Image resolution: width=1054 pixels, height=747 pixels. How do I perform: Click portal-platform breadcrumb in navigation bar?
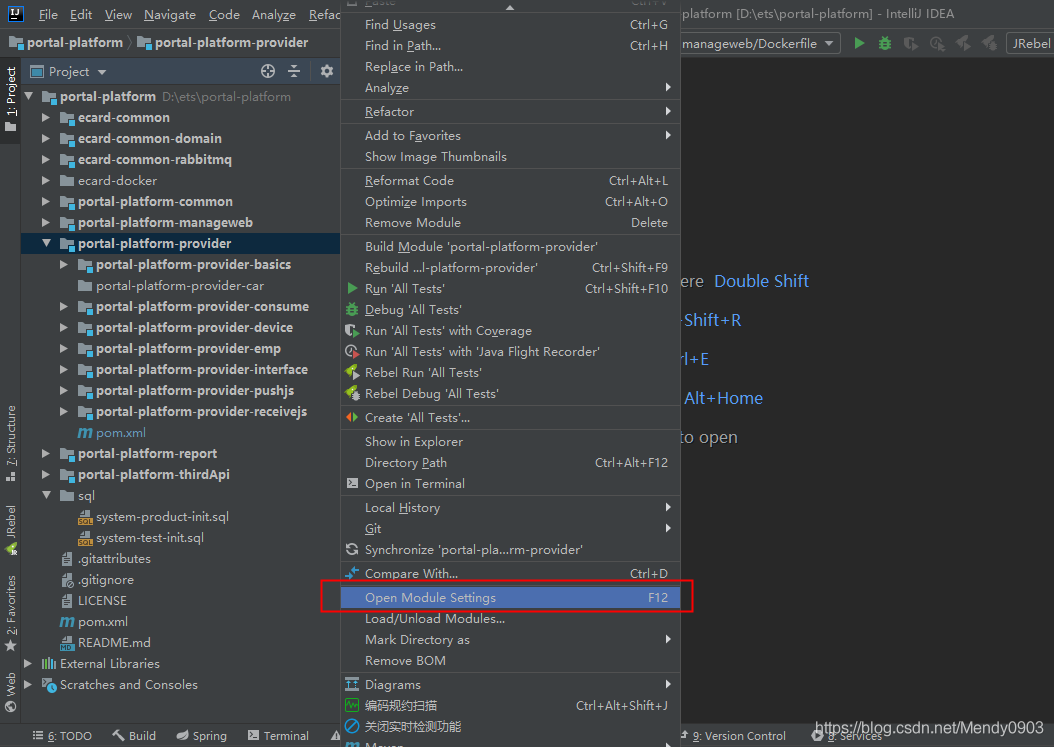point(66,42)
